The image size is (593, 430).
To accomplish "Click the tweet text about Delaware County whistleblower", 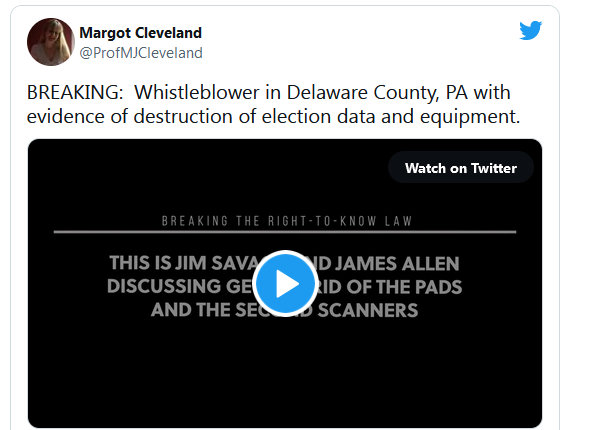I will [273, 104].
